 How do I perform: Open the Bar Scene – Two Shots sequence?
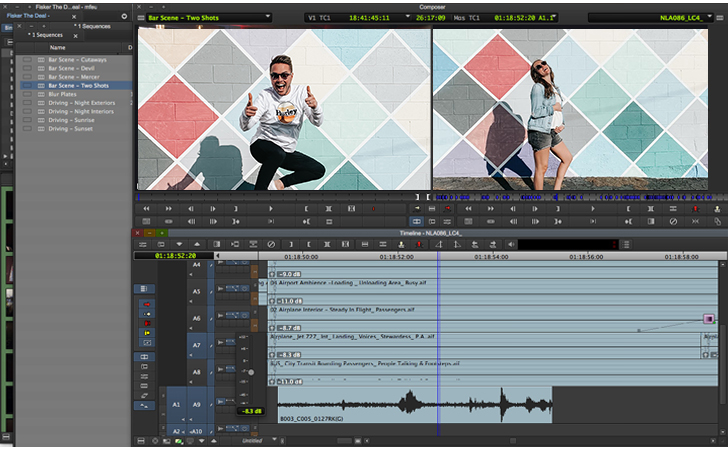78,86
